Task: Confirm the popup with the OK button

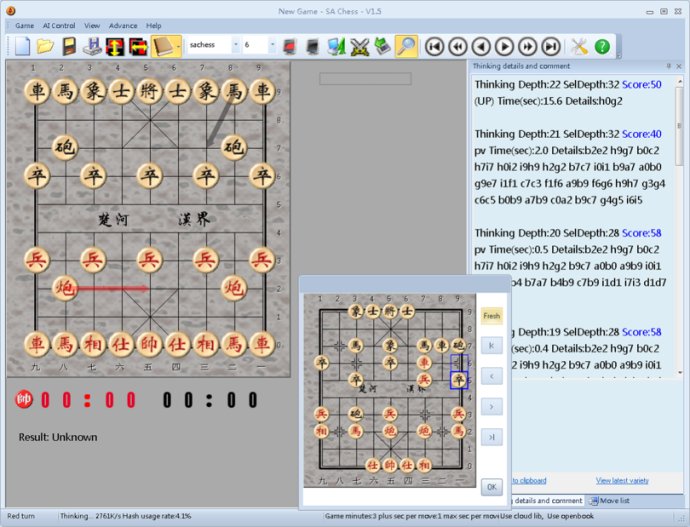Action: (492, 487)
